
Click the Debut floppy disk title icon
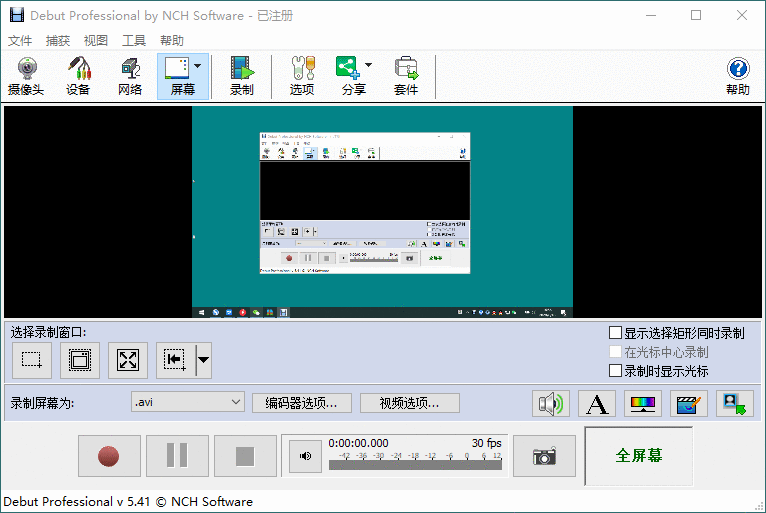(x=17, y=15)
